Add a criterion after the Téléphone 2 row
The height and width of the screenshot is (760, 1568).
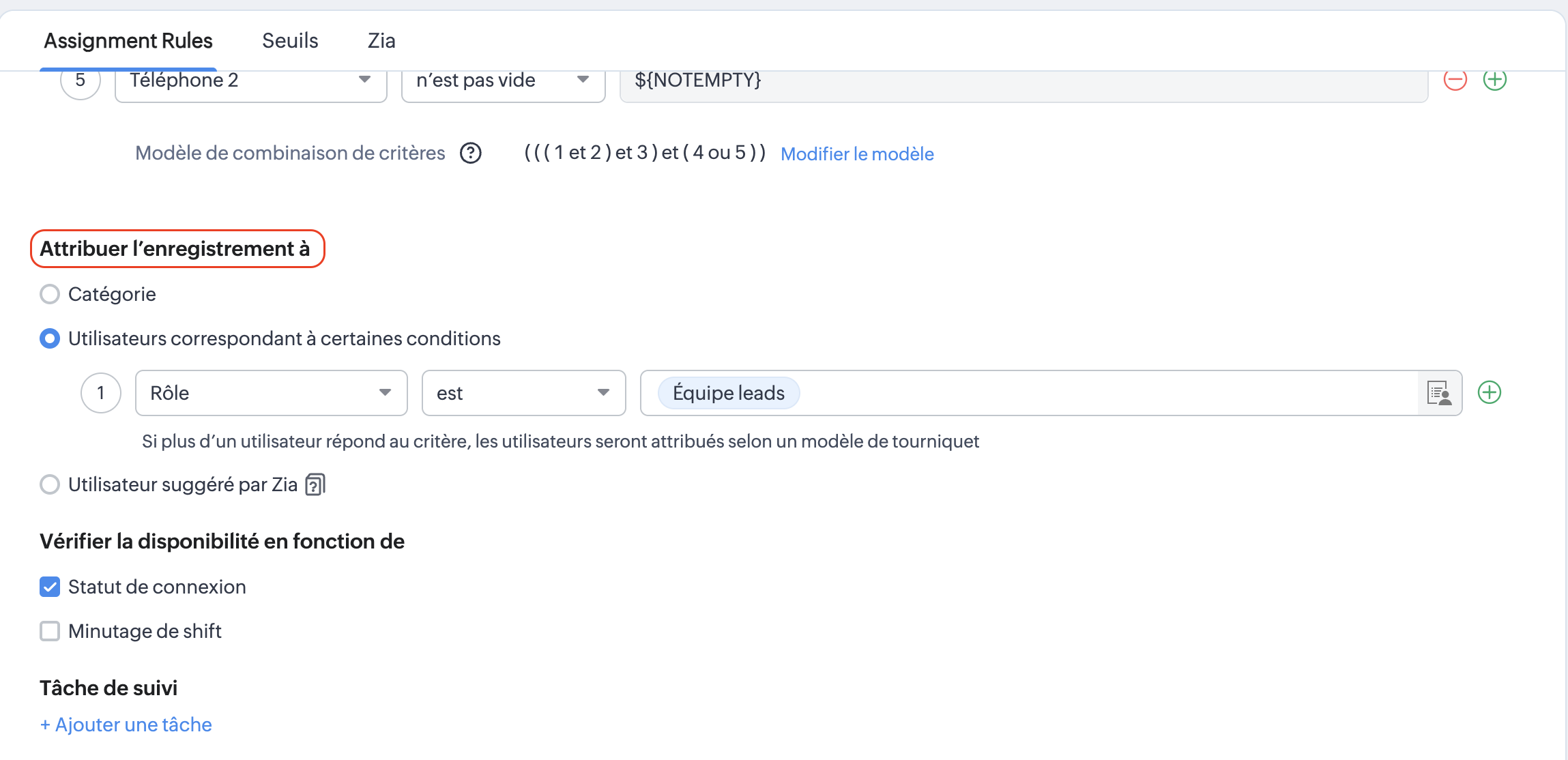coord(1494,80)
